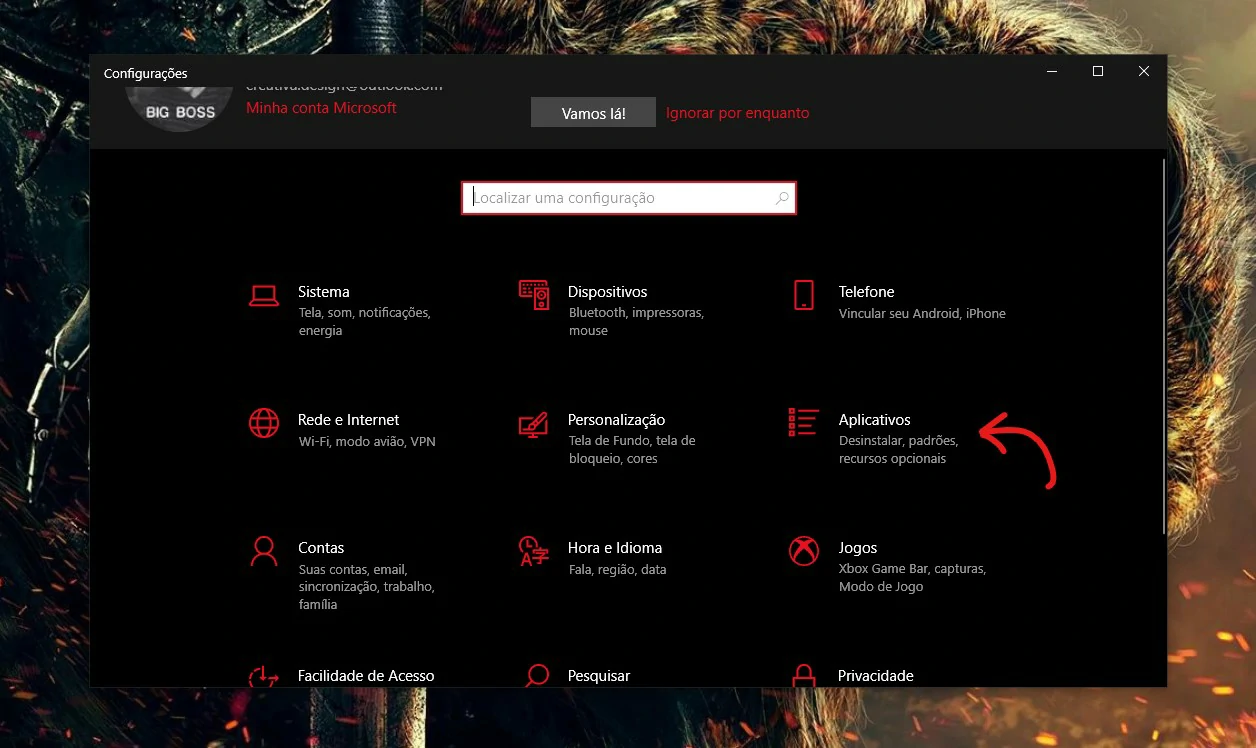This screenshot has height=748, width=1256.
Task: Click 'Tela, som, notificações, energia' description
Action: 365,322
